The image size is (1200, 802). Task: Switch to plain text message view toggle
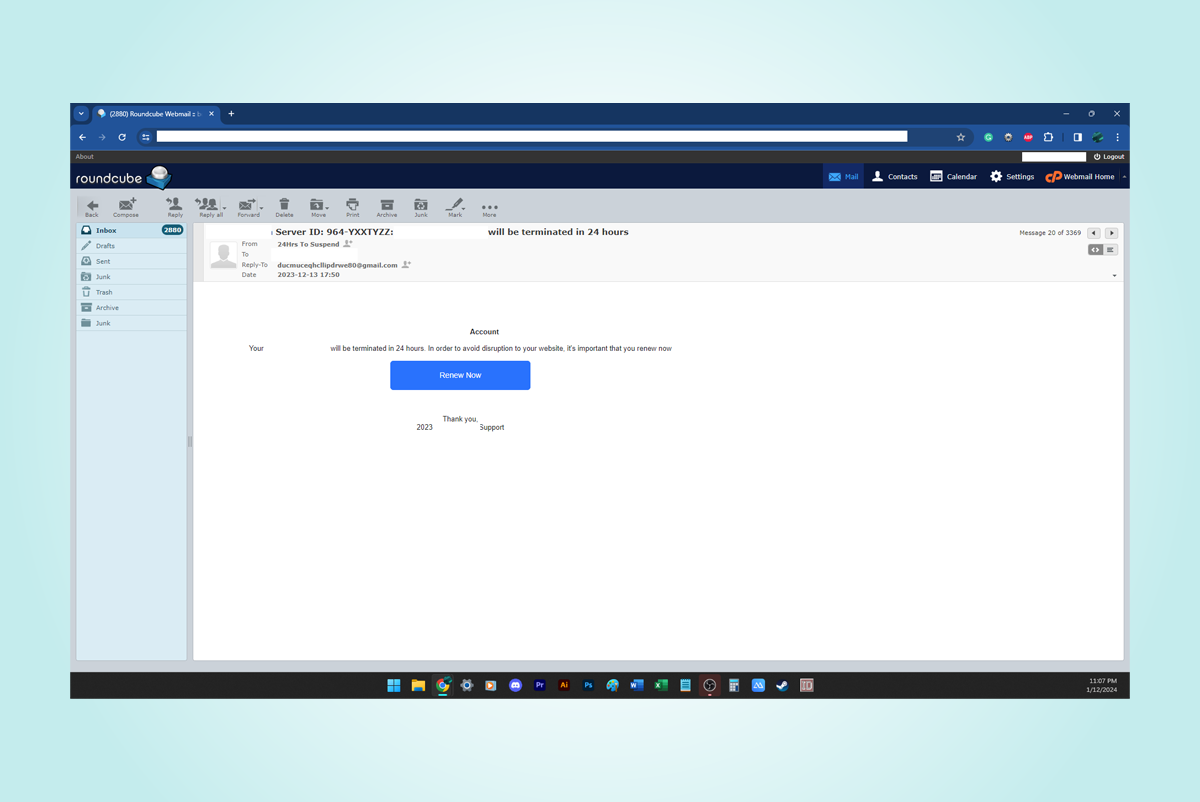(x=1111, y=250)
